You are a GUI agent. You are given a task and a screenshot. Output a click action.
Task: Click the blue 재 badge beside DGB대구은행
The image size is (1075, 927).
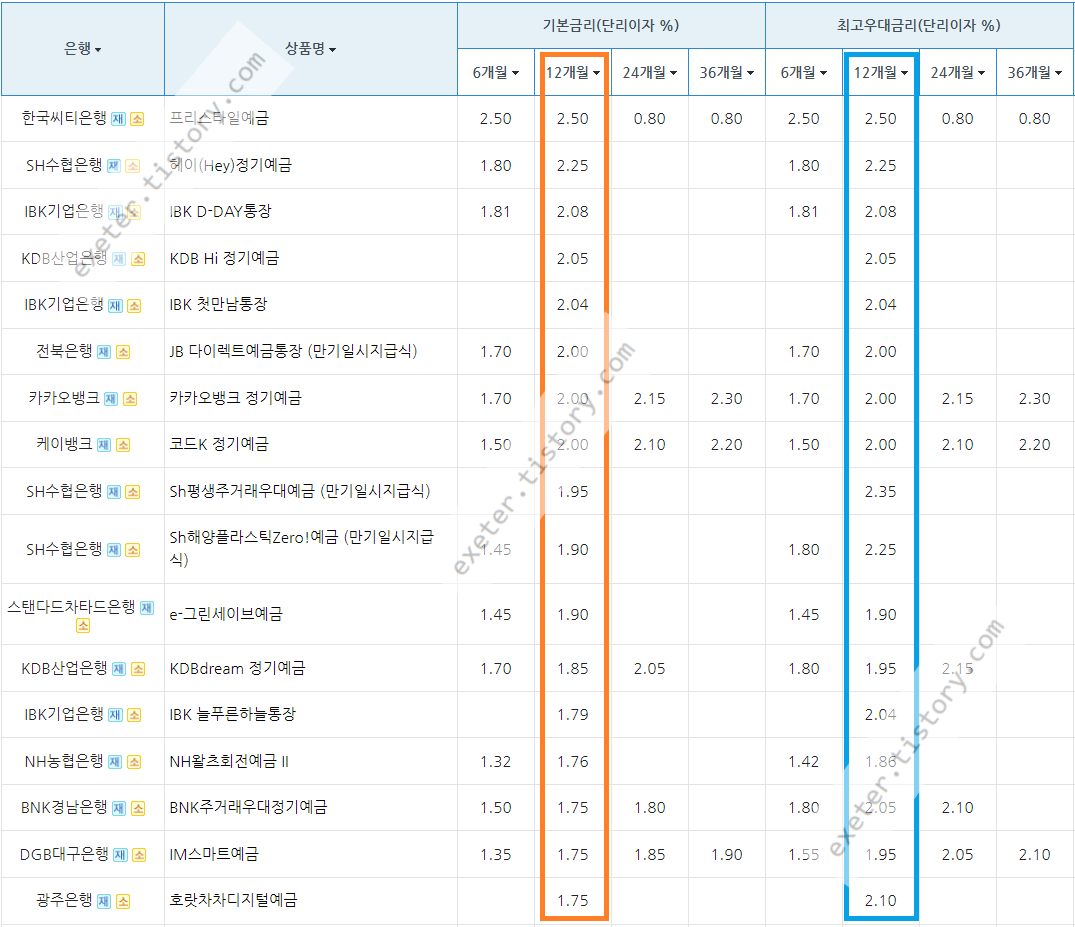tap(120, 855)
